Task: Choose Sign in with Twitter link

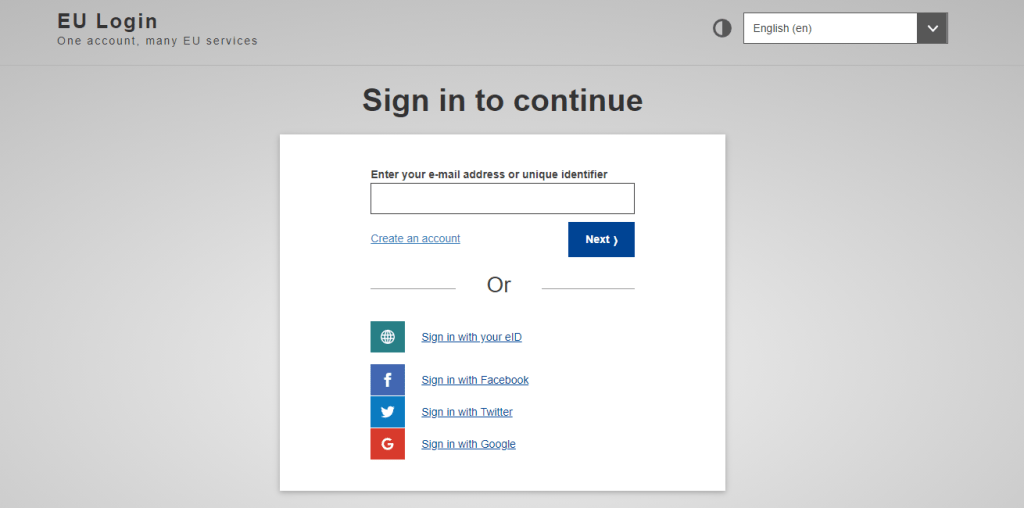Action: pos(467,412)
